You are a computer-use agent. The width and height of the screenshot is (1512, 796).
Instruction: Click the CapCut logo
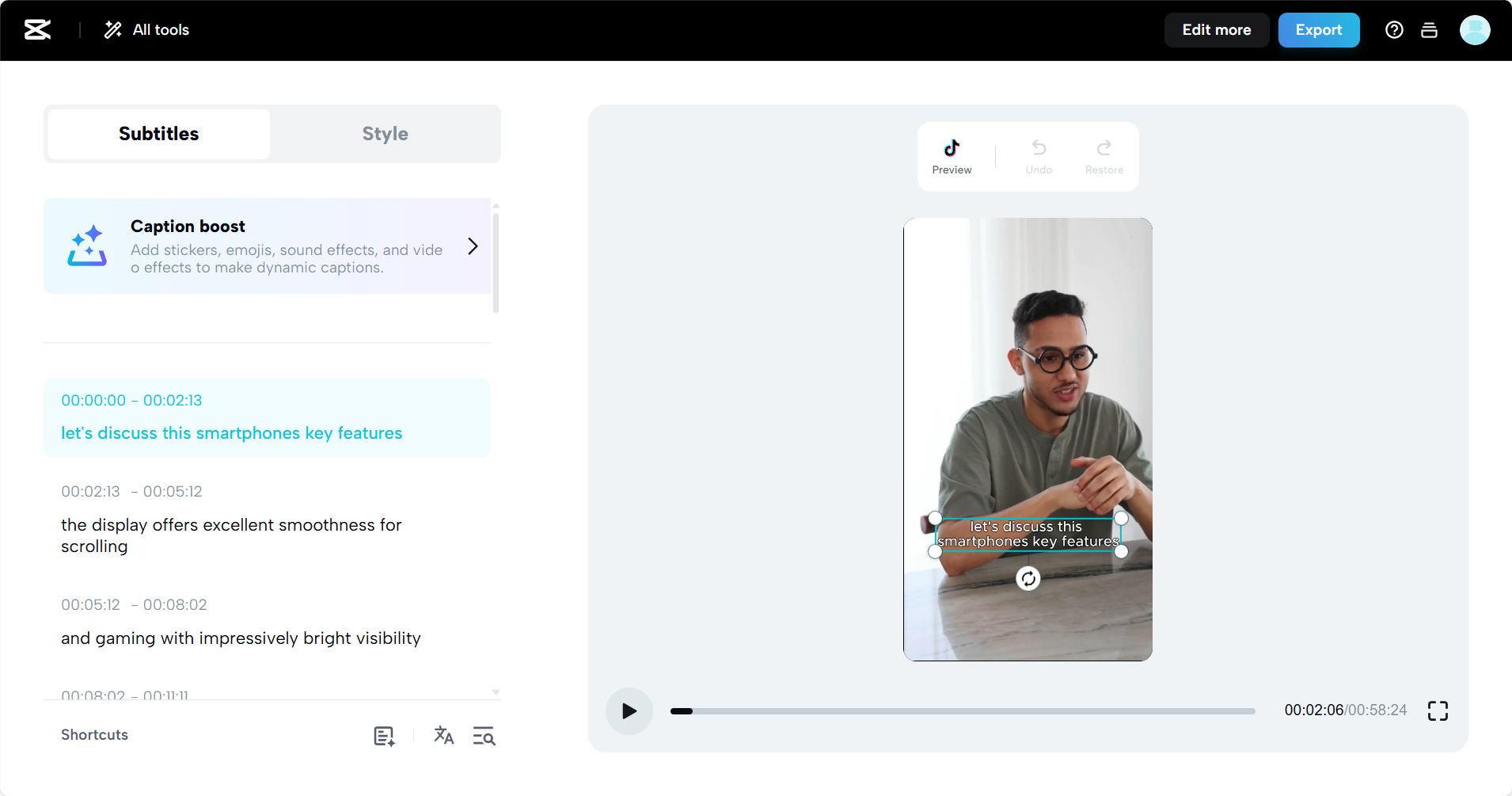coord(36,29)
